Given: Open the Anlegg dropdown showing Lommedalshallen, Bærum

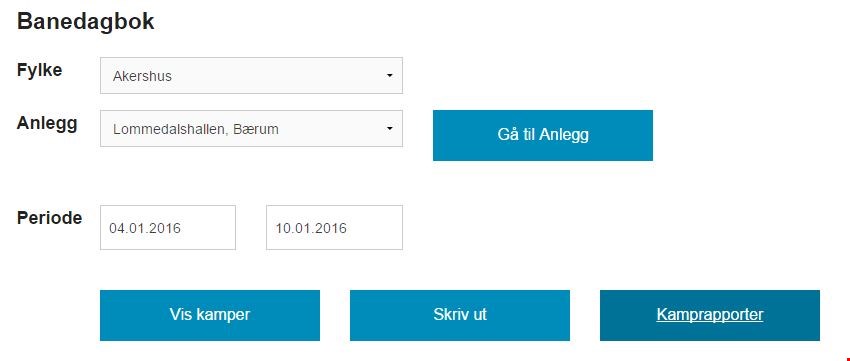Looking at the screenshot, I should click(251, 128).
